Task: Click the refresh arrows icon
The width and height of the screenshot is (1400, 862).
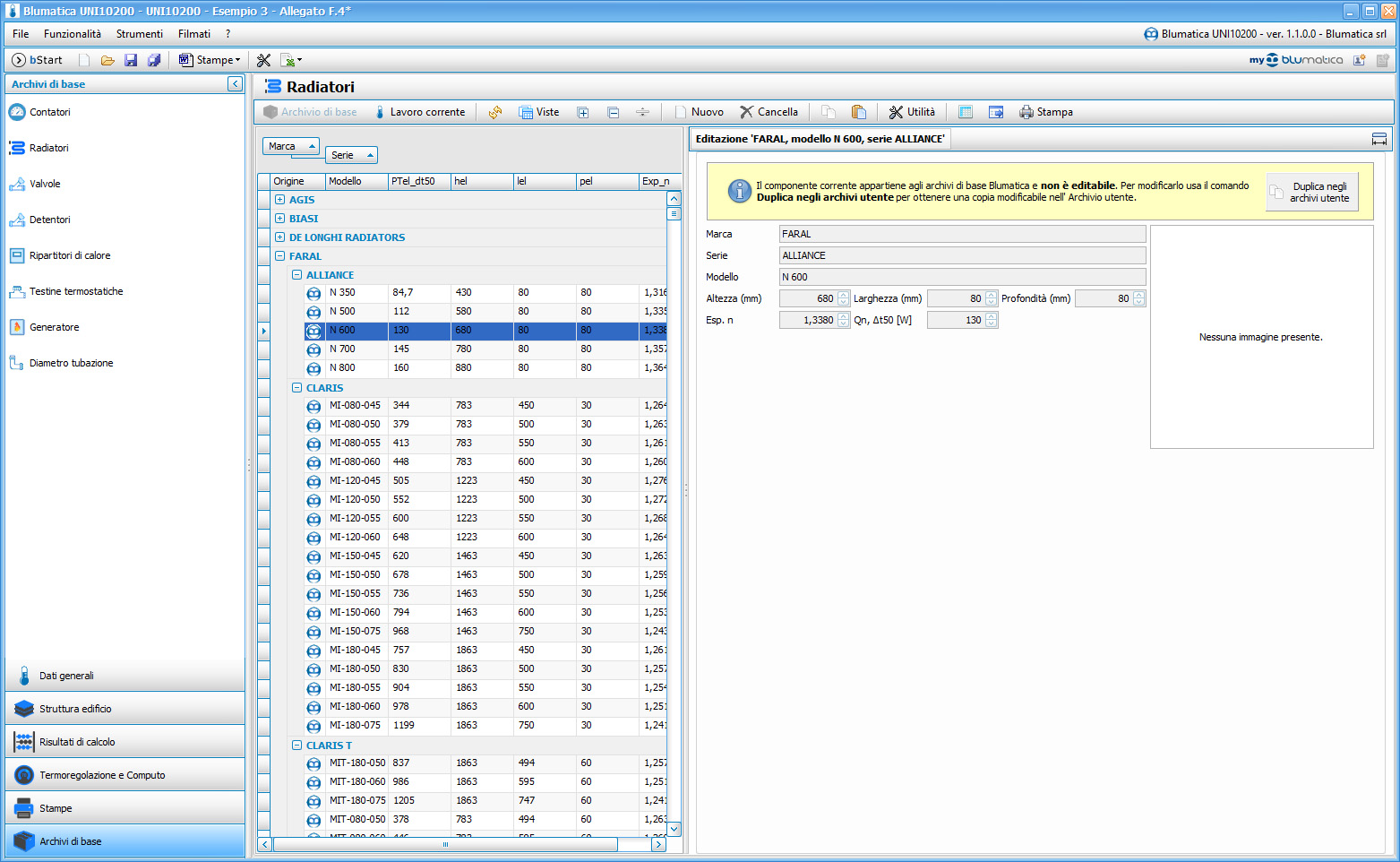Action: pyautogui.click(x=494, y=112)
